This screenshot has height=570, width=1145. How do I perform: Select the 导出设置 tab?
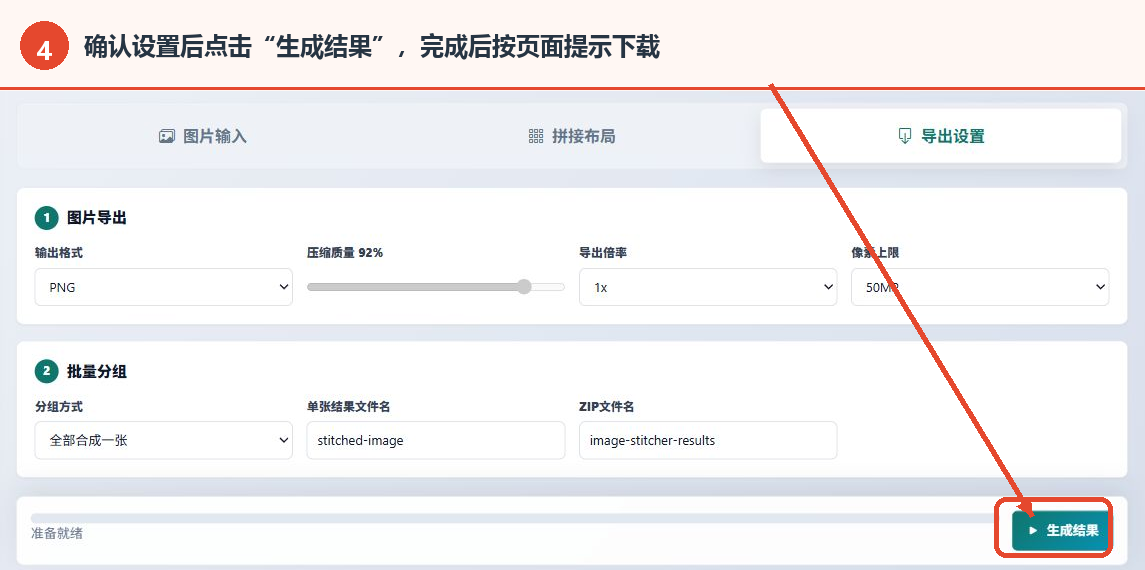point(941,136)
